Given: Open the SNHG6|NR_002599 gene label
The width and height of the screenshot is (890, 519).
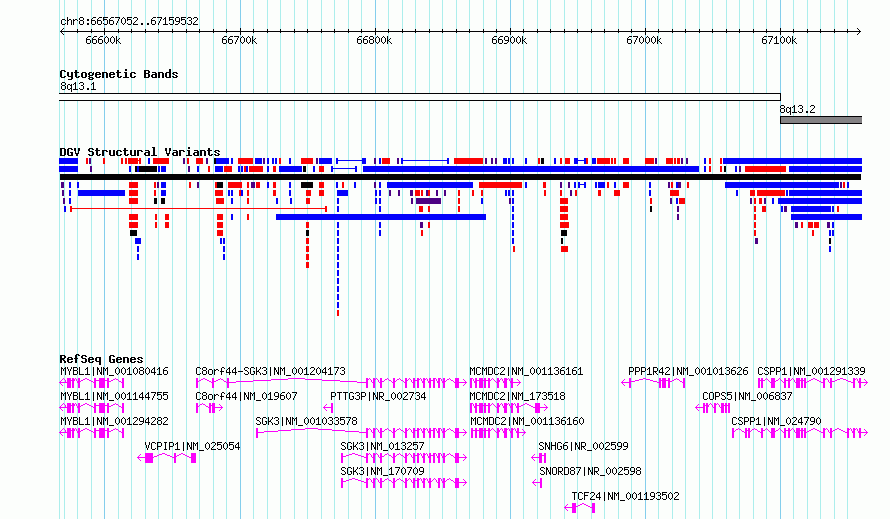Looking at the screenshot, I should [x=583, y=446].
